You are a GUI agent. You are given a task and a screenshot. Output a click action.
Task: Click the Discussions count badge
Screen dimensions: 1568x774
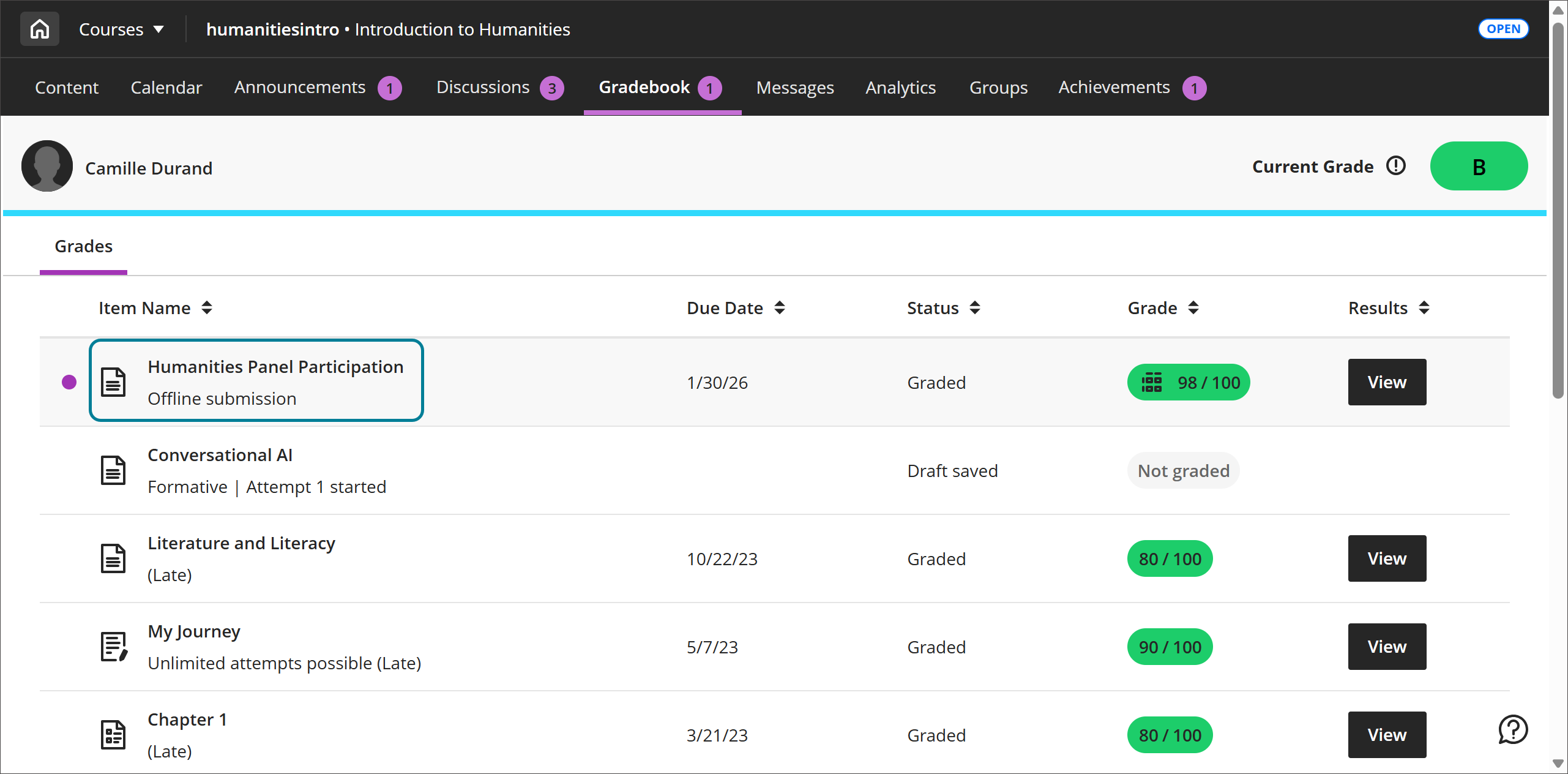551,88
